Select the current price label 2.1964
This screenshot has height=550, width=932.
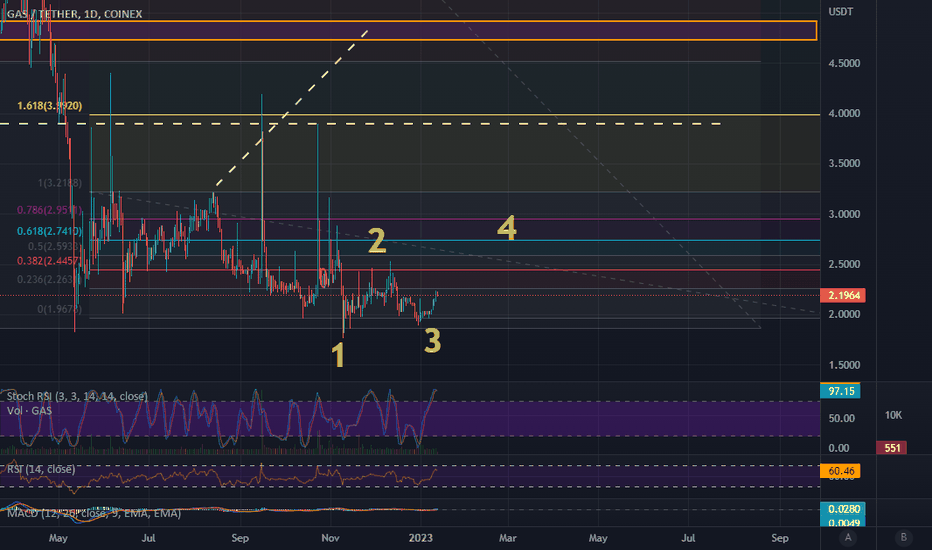[842, 296]
